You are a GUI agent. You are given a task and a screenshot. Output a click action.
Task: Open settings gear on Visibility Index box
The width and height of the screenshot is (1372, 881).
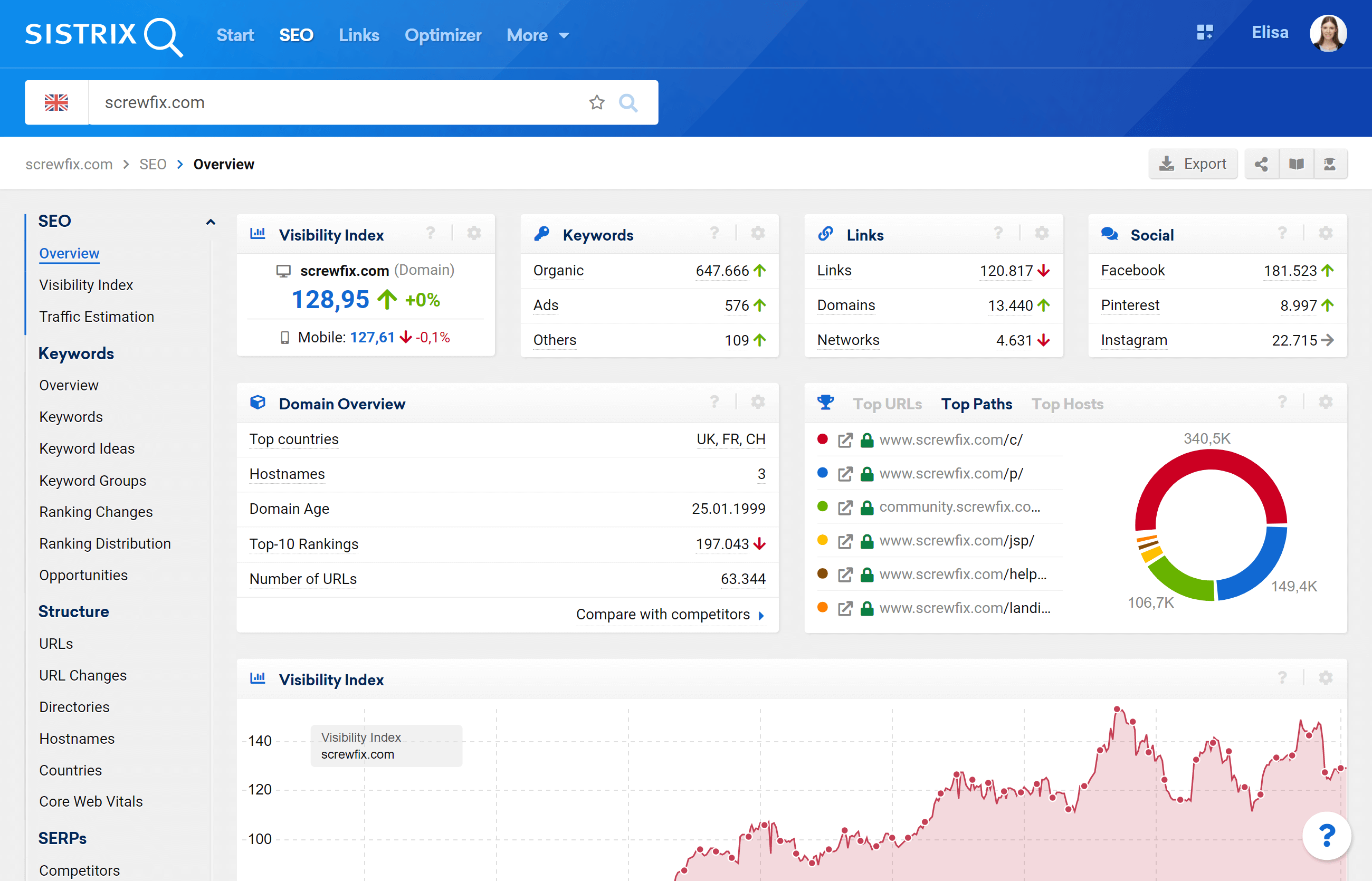(x=474, y=233)
